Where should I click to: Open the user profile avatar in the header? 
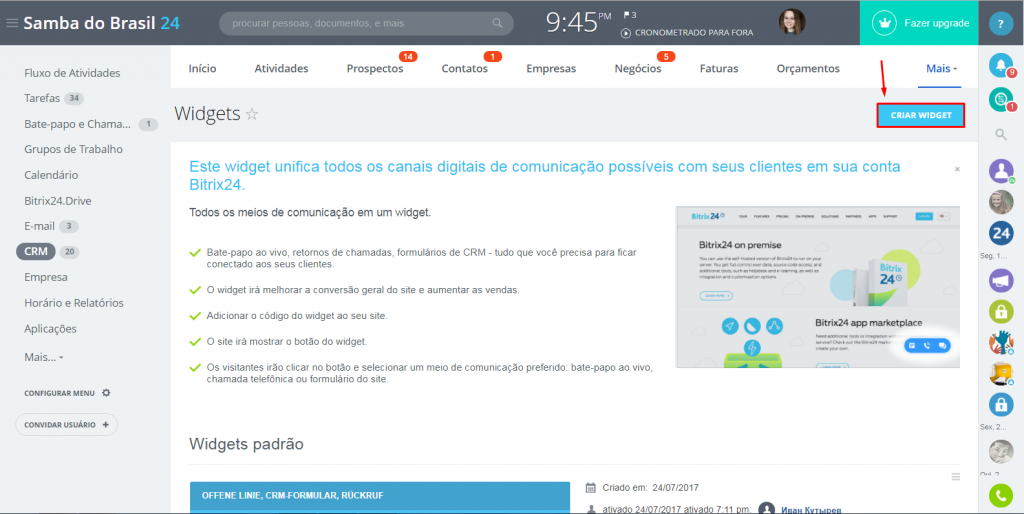pyautogui.click(x=792, y=22)
